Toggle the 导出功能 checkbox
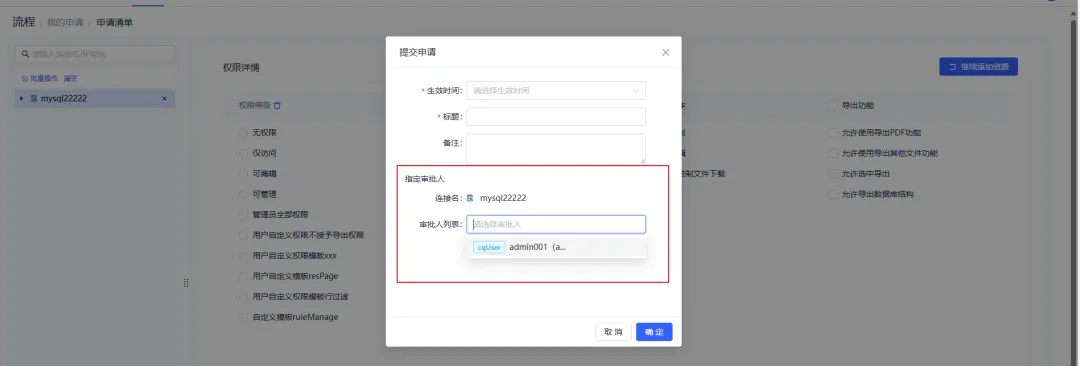The width and height of the screenshot is (1080, 366). pos(833,105)
